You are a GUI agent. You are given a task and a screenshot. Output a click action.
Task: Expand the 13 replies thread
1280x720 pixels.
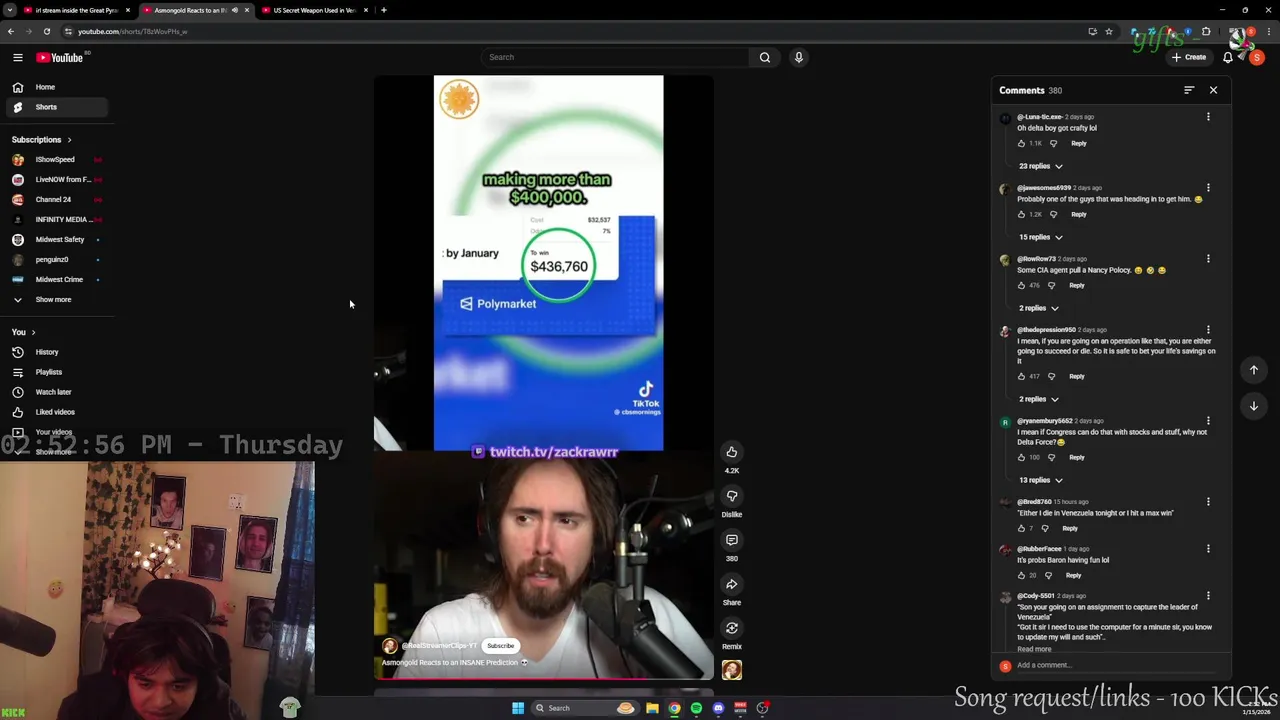1040,480
